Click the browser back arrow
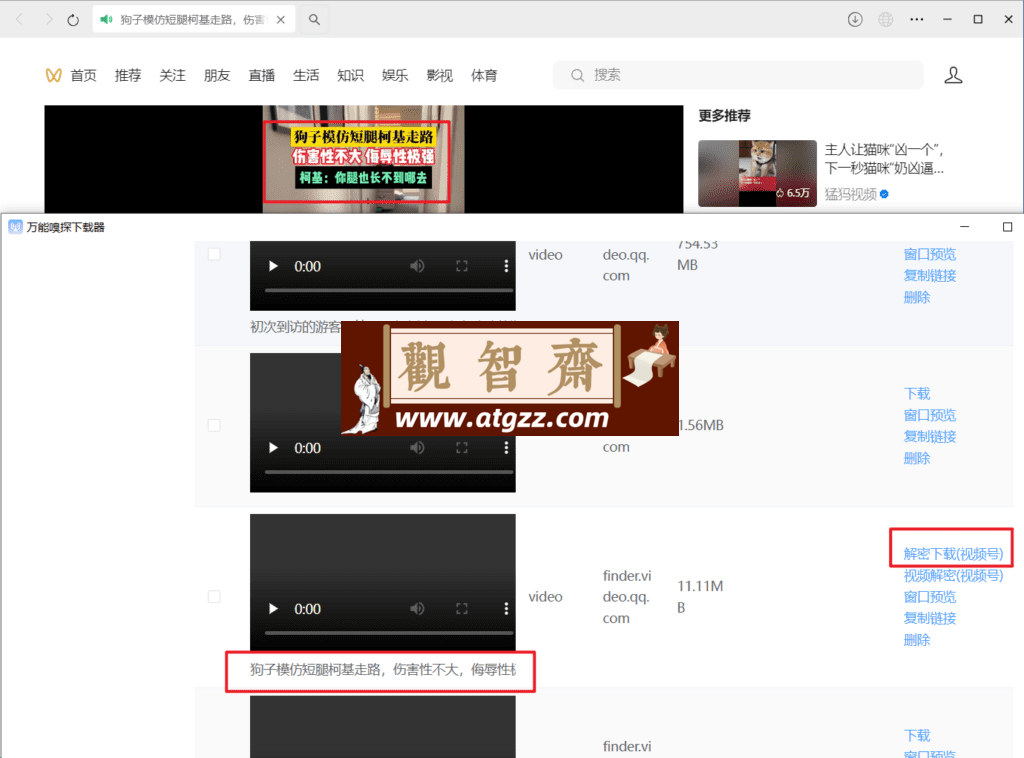Screen dimensions: 1024x758 pyautogui.click(x=19, y=20)
